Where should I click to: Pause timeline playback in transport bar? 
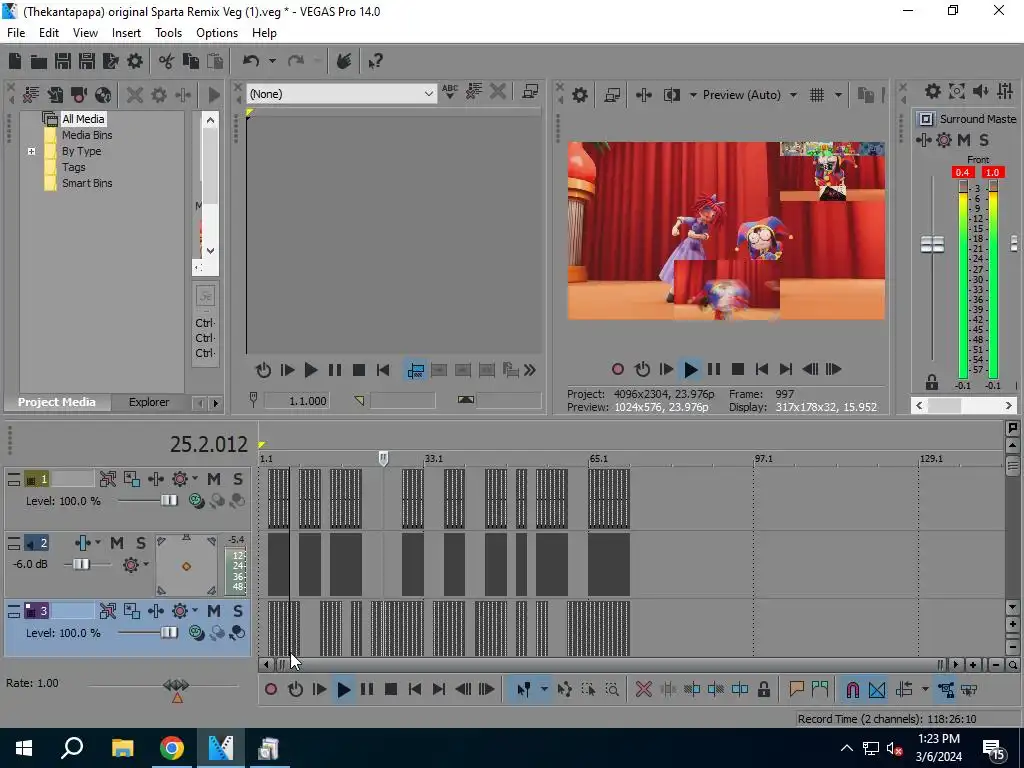[367, 690]
